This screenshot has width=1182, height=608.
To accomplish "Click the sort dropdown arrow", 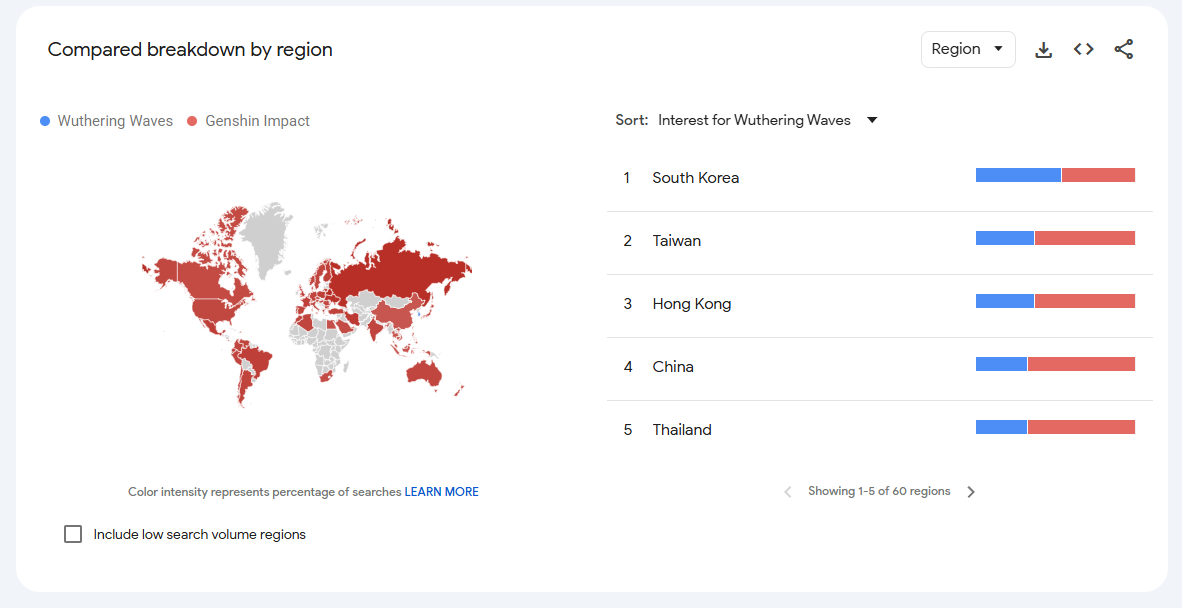I will tap(872, 121).
